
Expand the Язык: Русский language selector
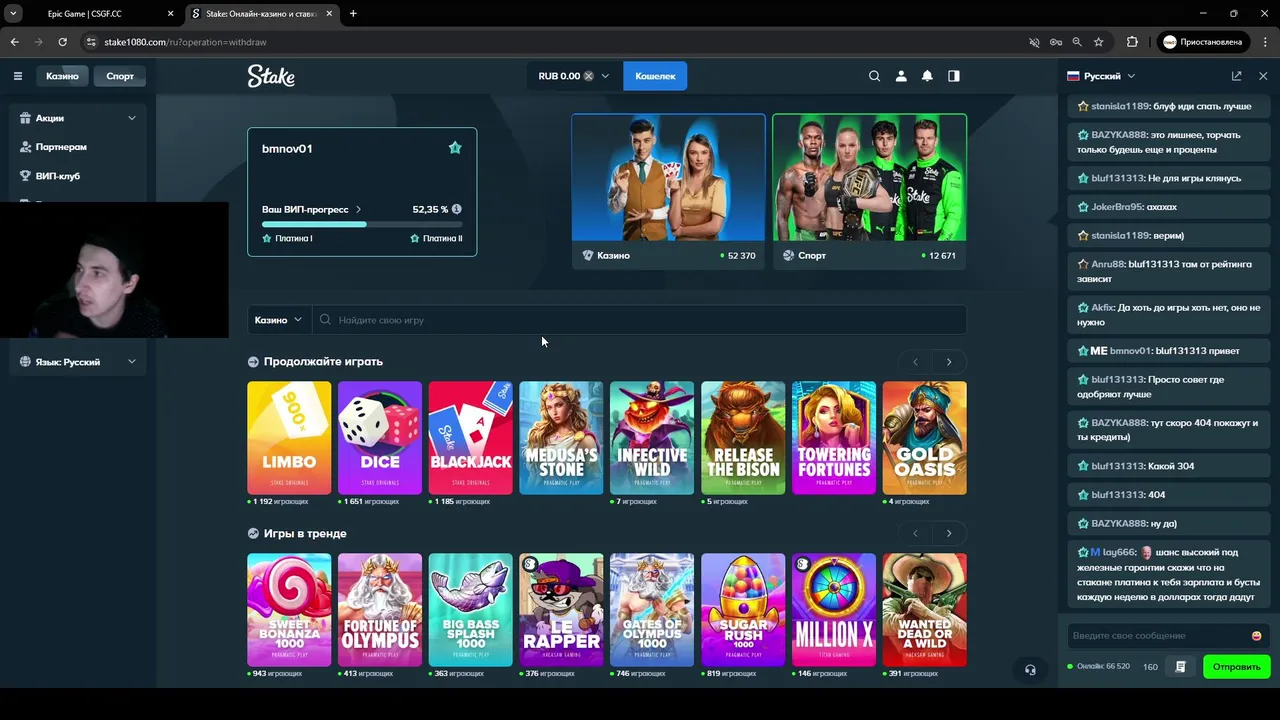pos(76,362)
